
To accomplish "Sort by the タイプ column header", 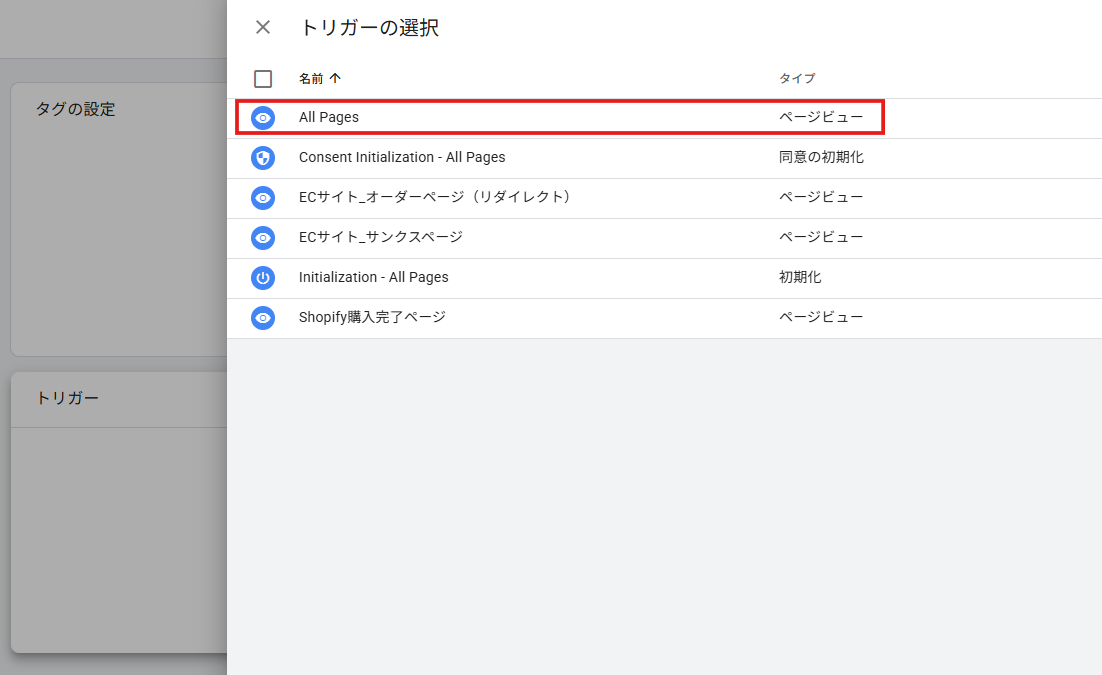I will pos(797,78).
